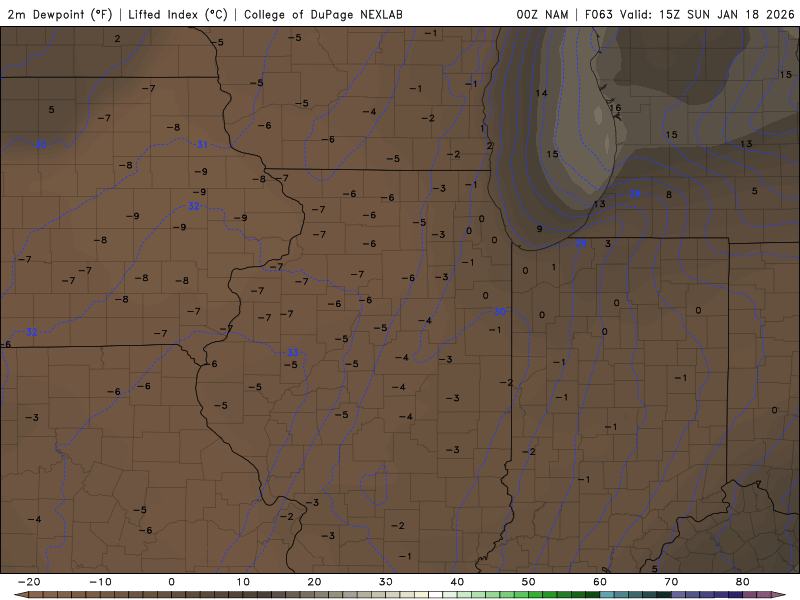Click the blue '26' dewpoint contour label
This screenshot has width=800, height=600.
tap(634, 193)
